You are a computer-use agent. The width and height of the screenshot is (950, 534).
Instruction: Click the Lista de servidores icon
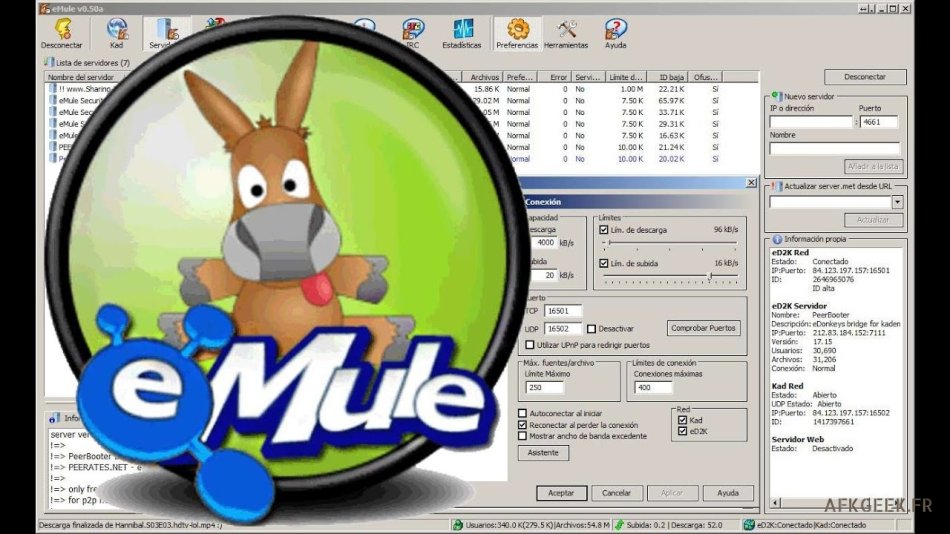(49, 62)
